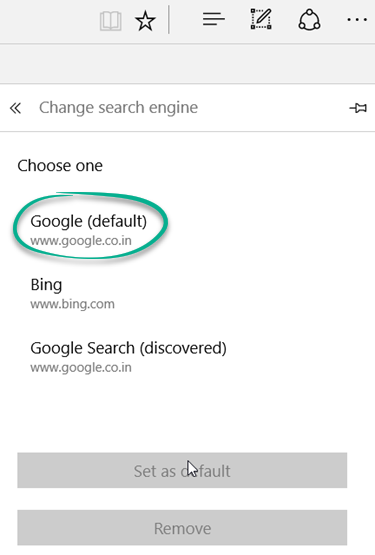Viewport: 375px width, 555px height.
Task: Click the divider next to favorites star
Action: [169, 20]
